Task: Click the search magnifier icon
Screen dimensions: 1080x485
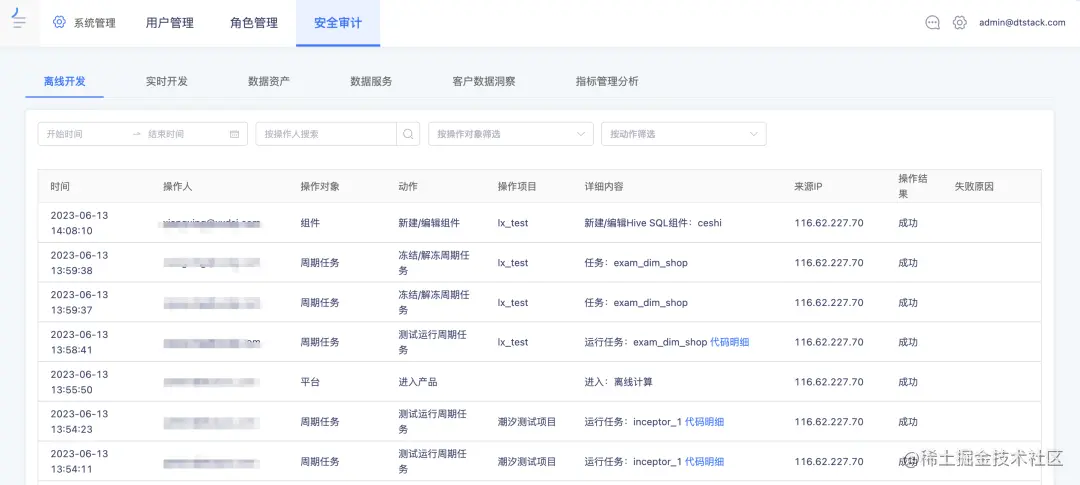Action: tap(408, 134)
